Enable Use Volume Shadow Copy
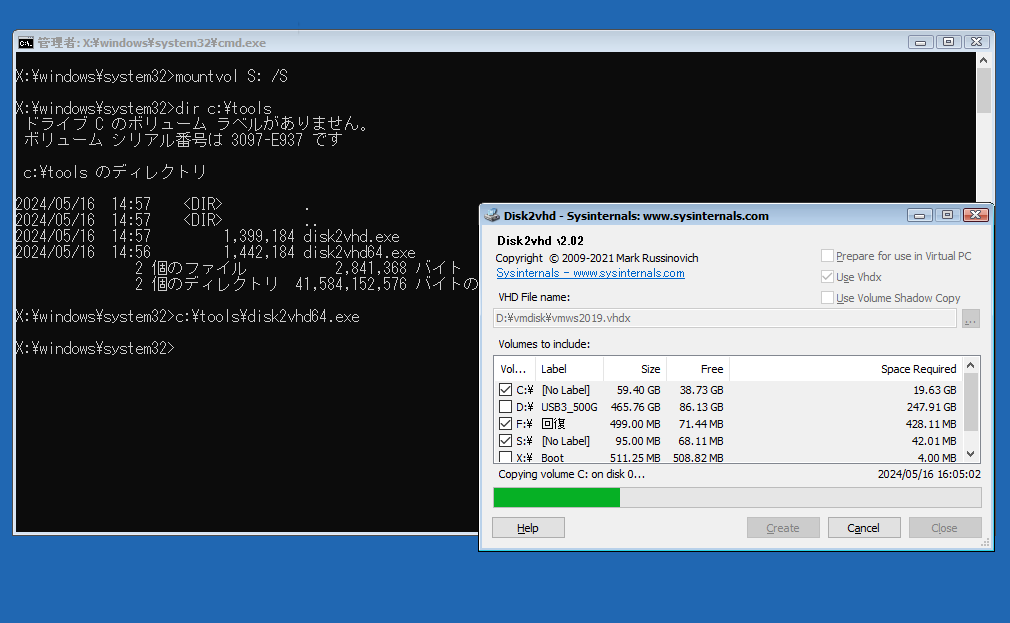This screenshot has height=623, width=1010. click(x=826, y=297)
